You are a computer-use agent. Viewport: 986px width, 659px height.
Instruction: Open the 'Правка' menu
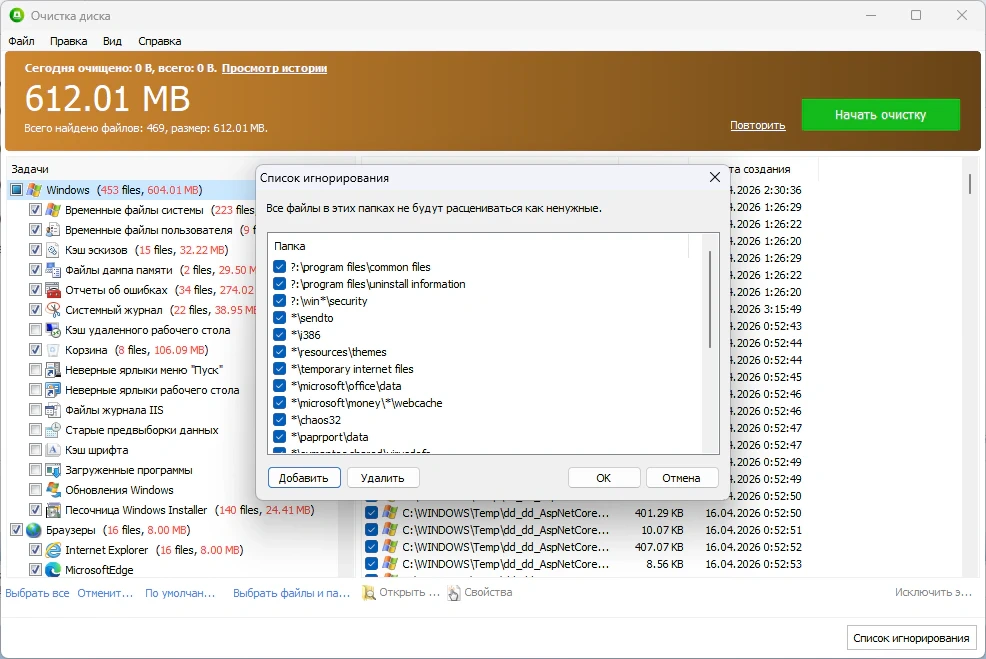(x=69, y=41)
